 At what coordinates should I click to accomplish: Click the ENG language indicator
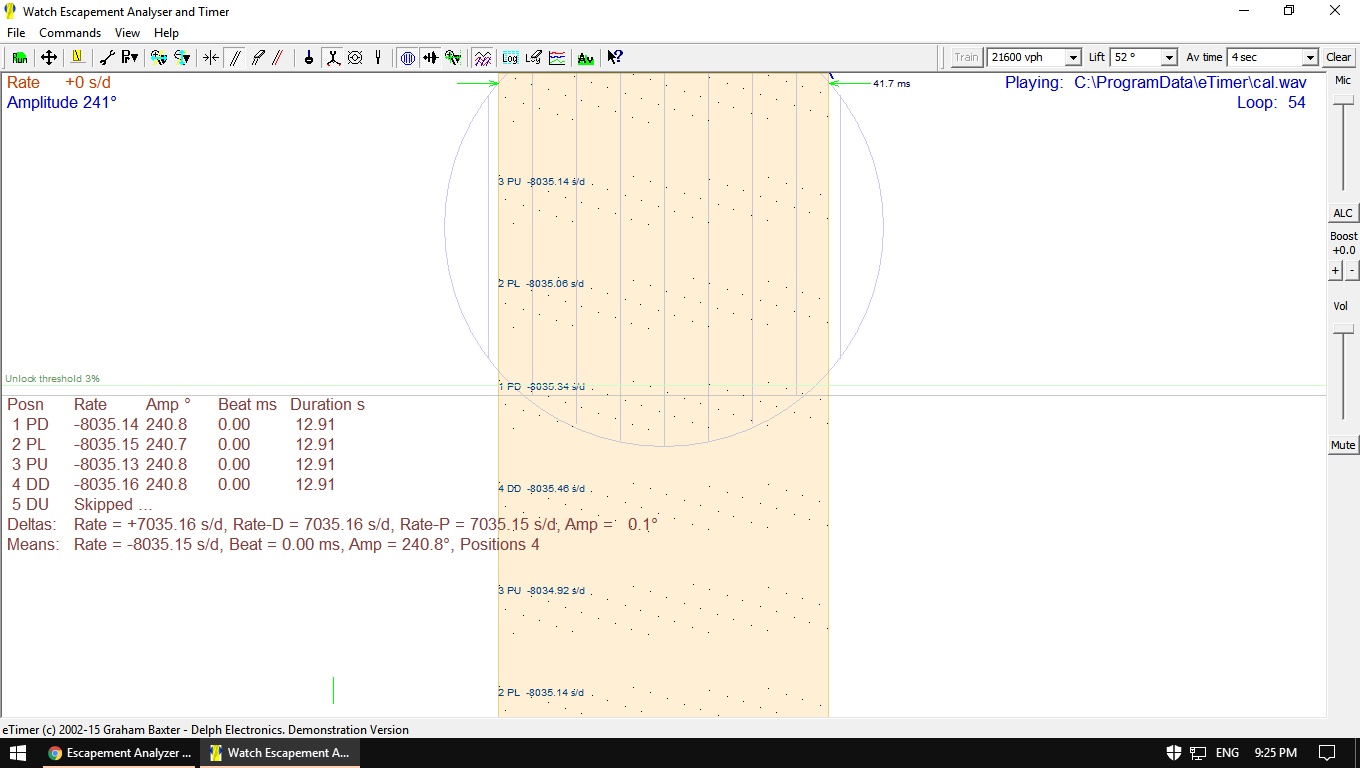click(1227, 753)
